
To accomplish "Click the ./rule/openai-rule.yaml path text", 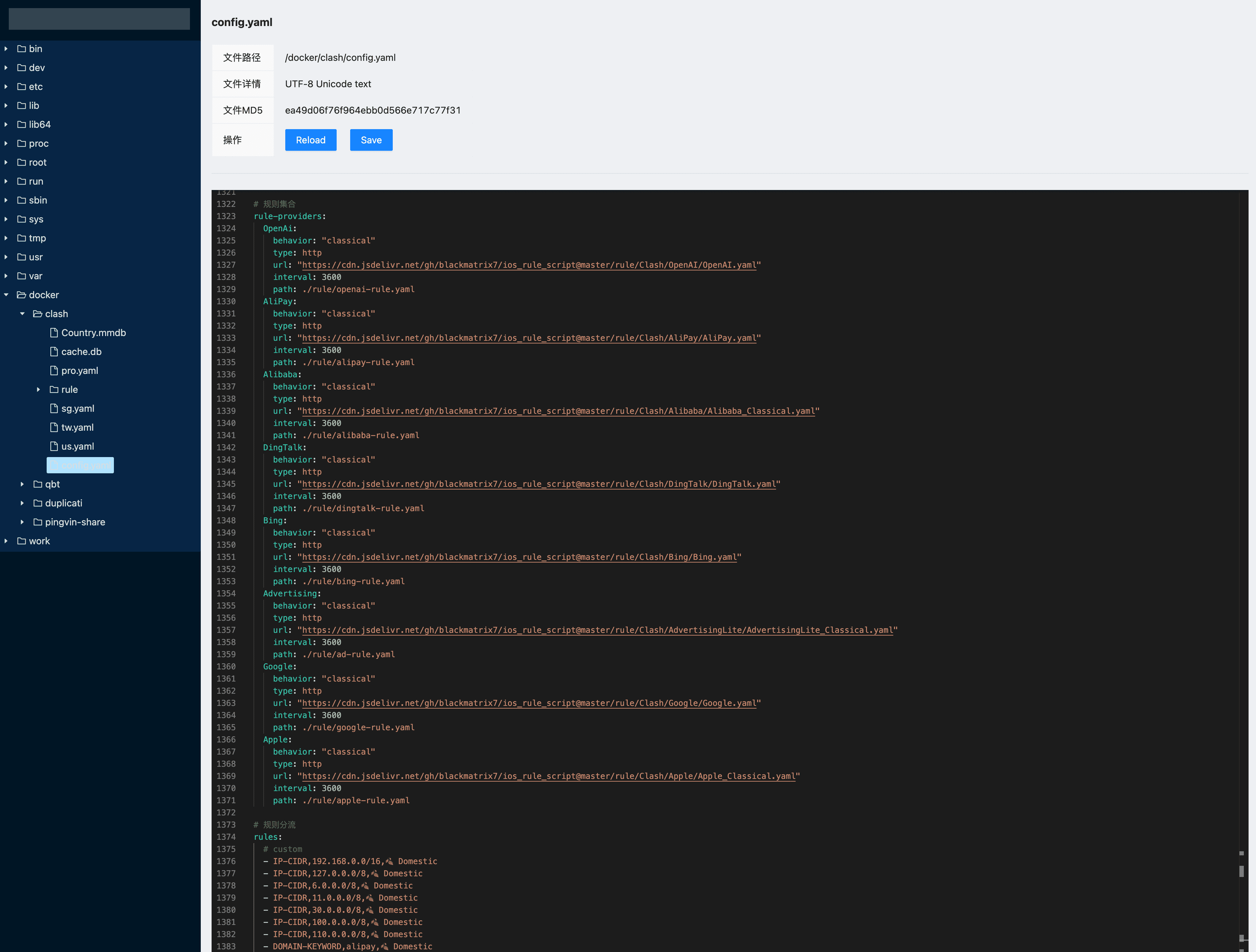I will pyautogui.click(x=358, y=290).
